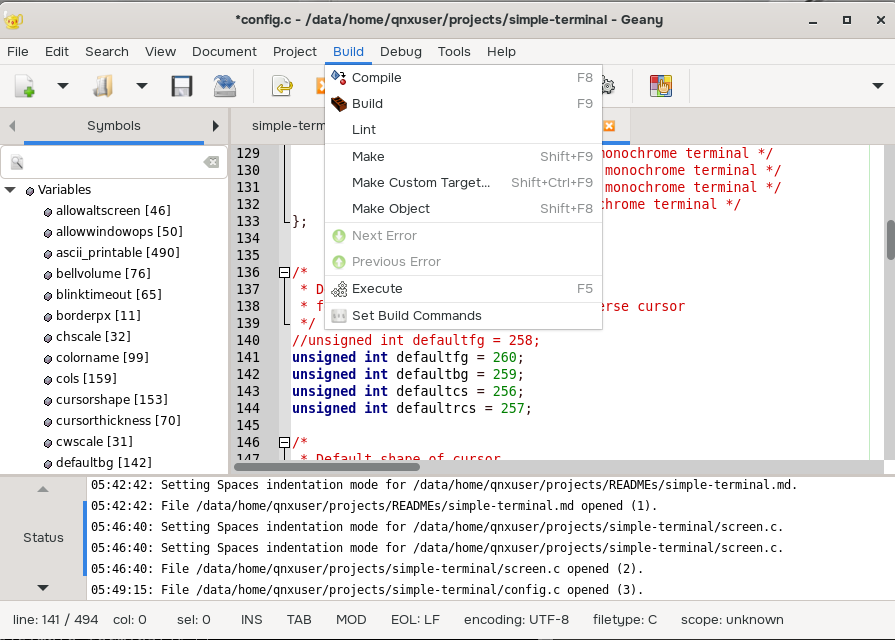Click the New file toolbar icon

click(x=25, y=87)
